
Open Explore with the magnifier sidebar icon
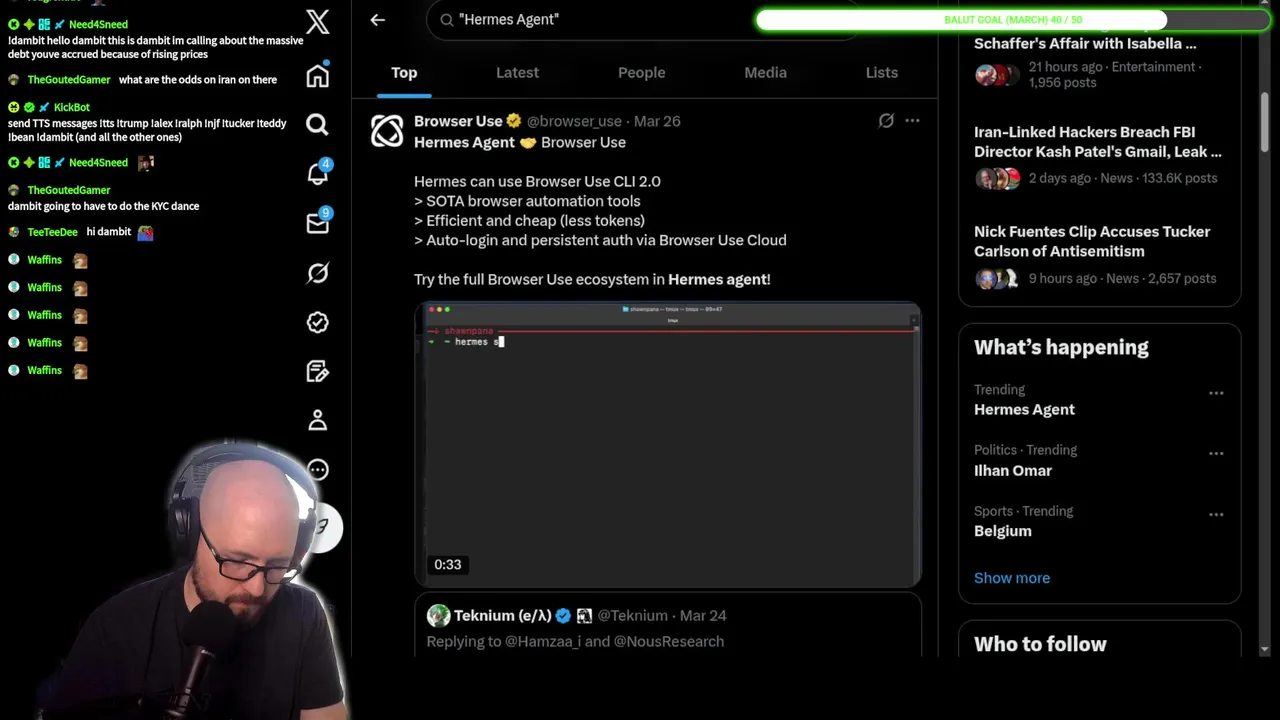(x=318, y=125)
